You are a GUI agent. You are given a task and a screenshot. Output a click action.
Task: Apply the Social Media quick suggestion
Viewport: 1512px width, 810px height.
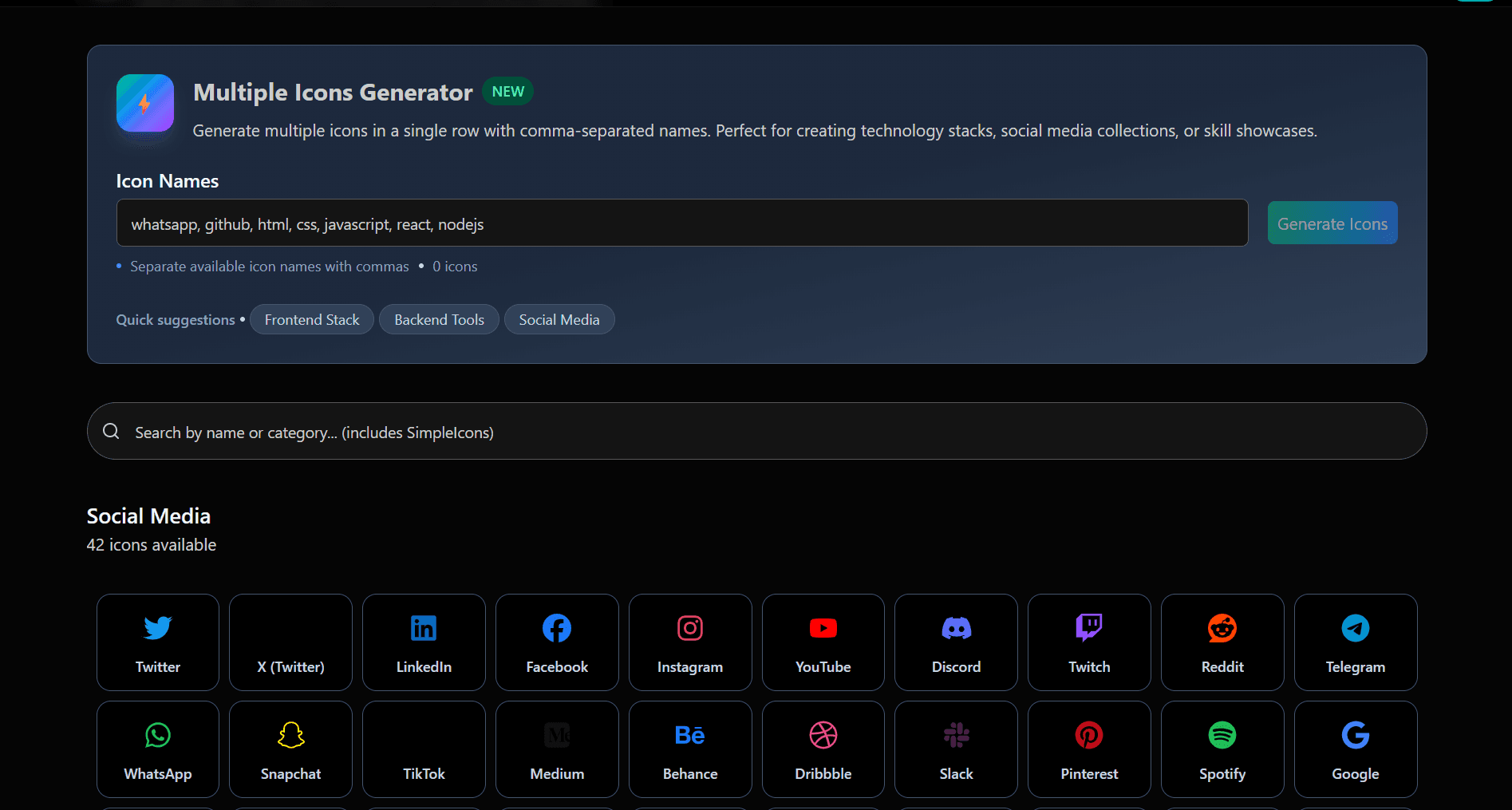pyautogui.click(x=559, y=320)
